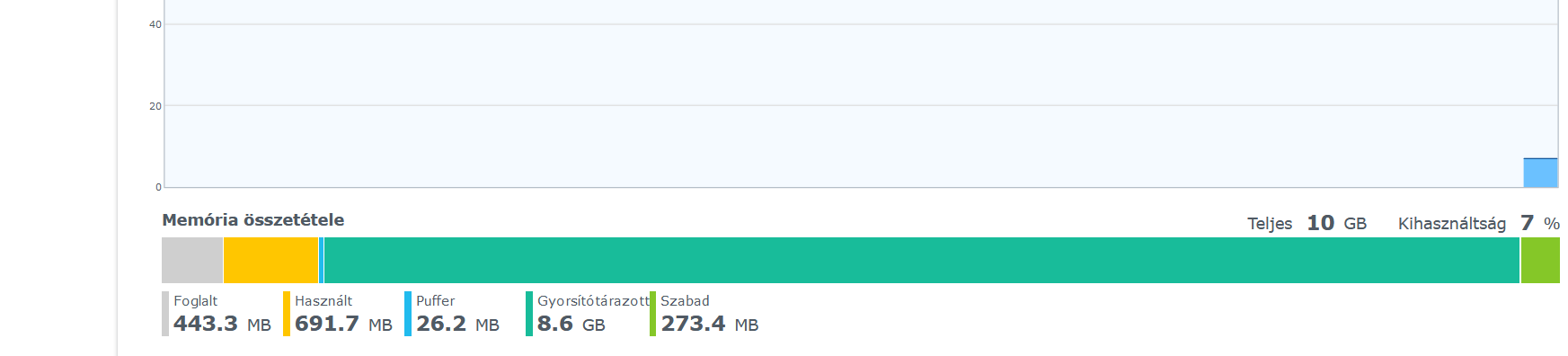Image resolution: width=1568 pixels, height=356 pixels.
Task: Select the Használt 691.7 MB legend entry
Action: coord(338,314)
